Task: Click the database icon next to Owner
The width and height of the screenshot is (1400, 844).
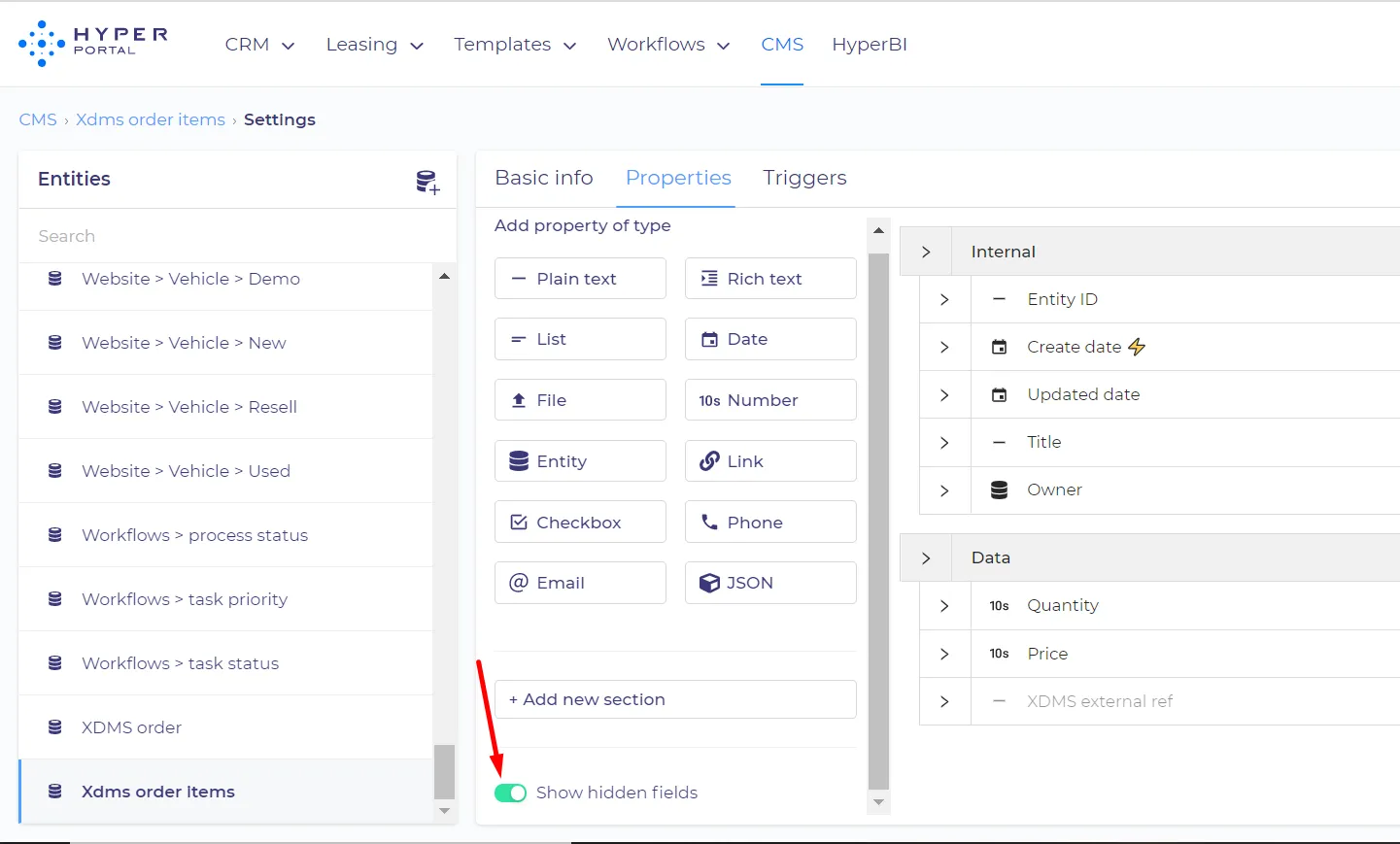Action: [999, 490]
